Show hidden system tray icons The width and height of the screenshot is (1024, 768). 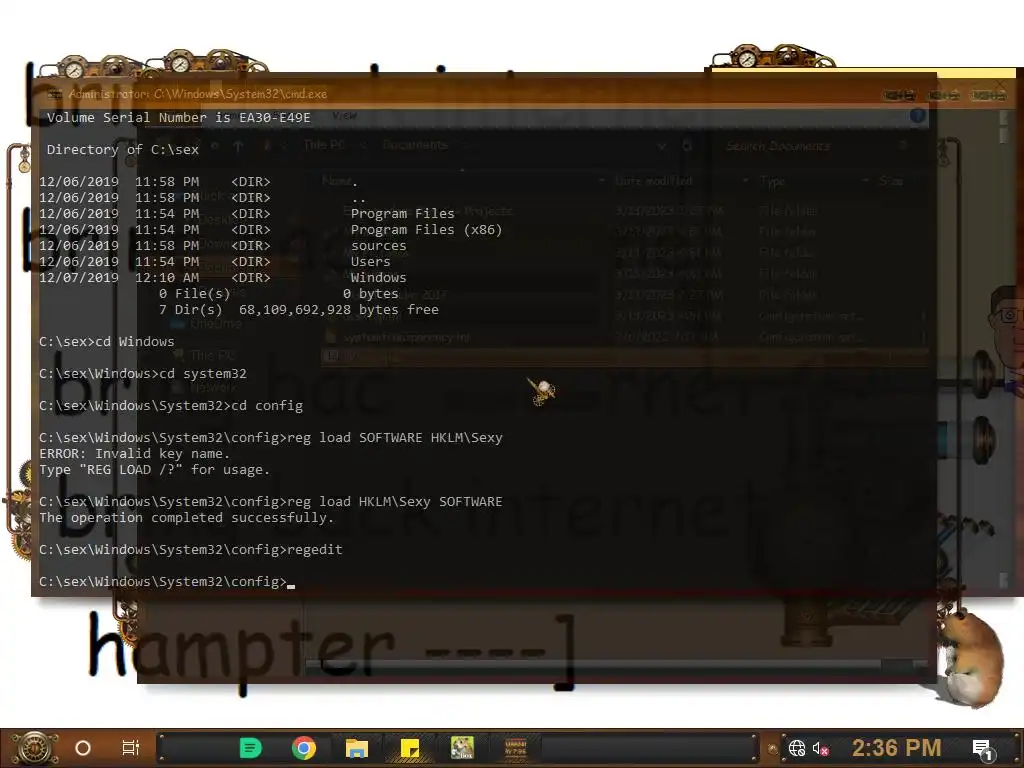pos(773,749)
